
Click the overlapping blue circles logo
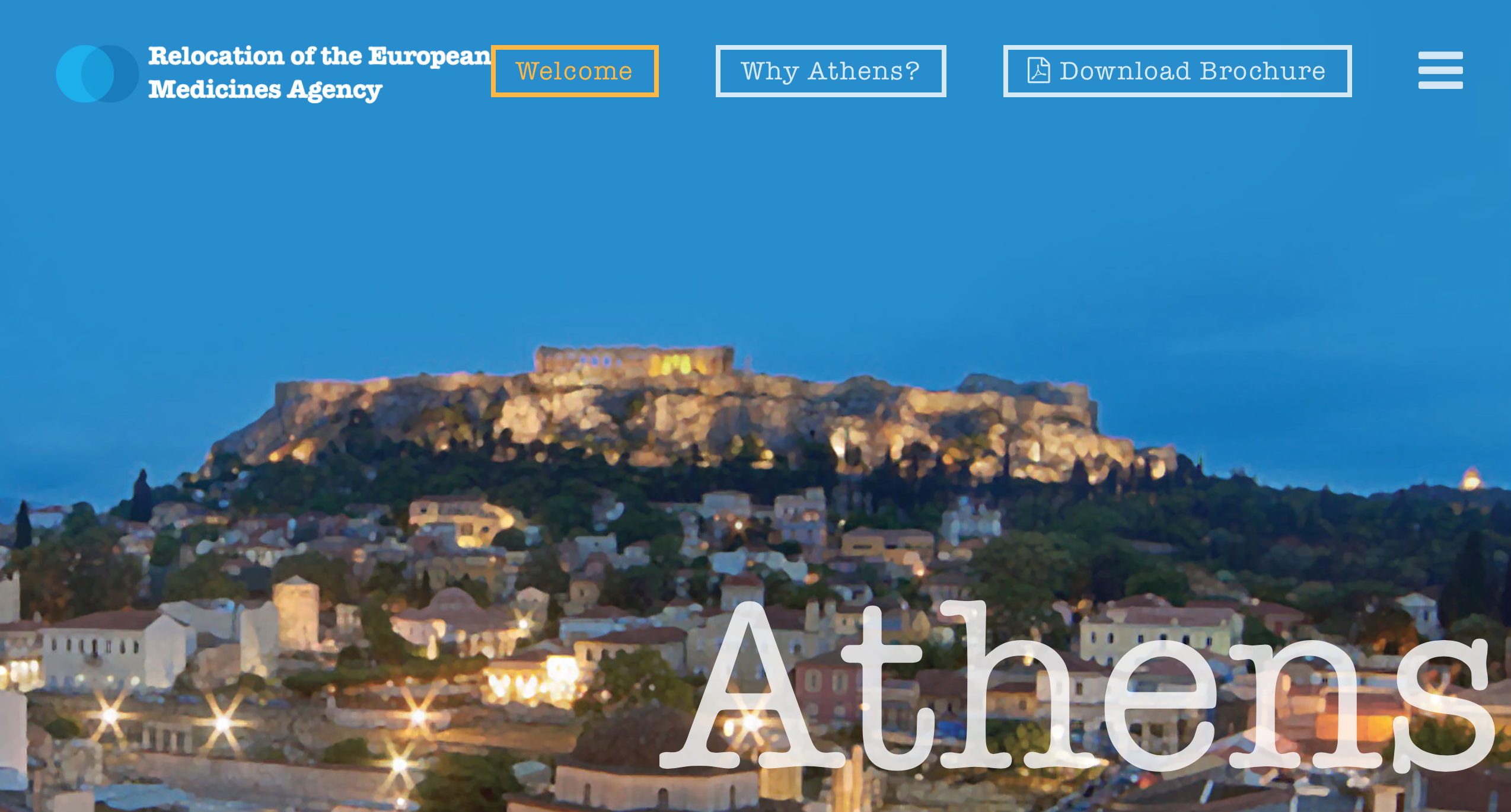pyautogui.click(x=97, y=73)
